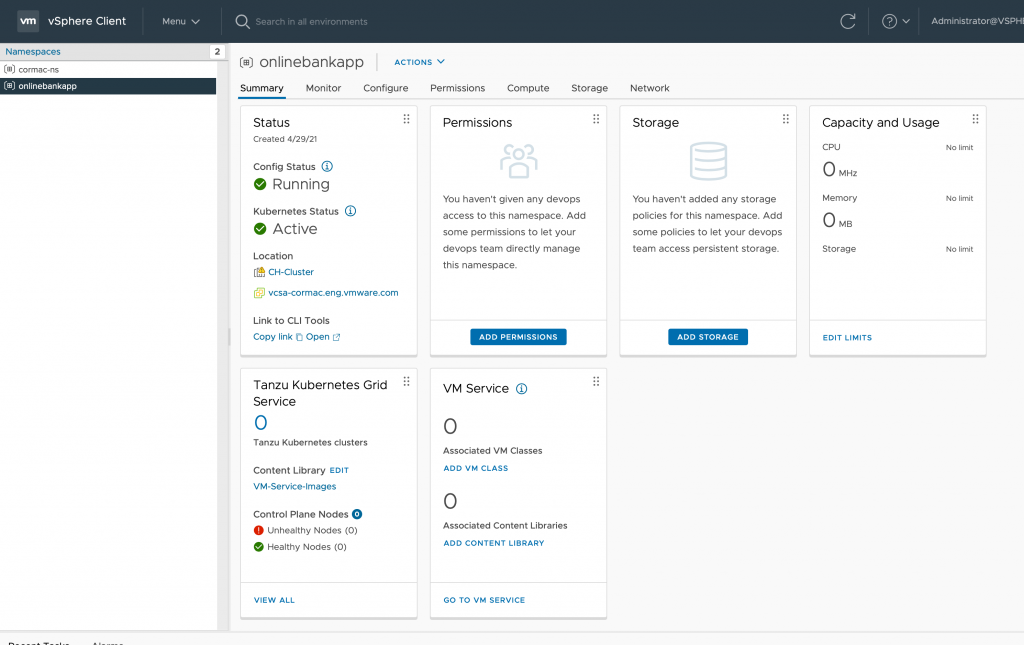Click the drag handle on Capacity and Usage card
Screen dimensions: 1024x645
pos(975,119)
